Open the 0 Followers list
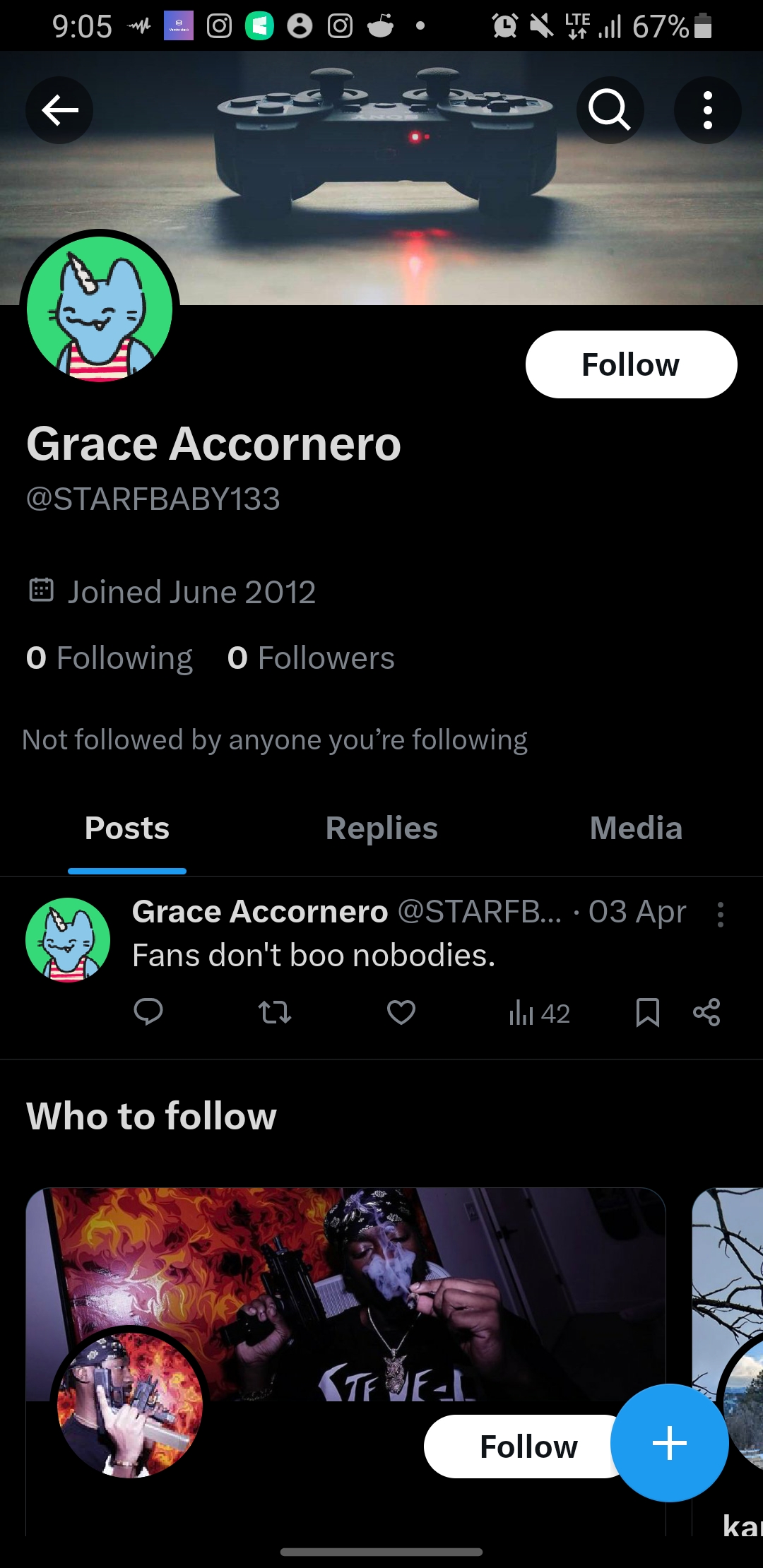Image resolution: width=763 pixels, height=1568 pixels. coord(311,658)
